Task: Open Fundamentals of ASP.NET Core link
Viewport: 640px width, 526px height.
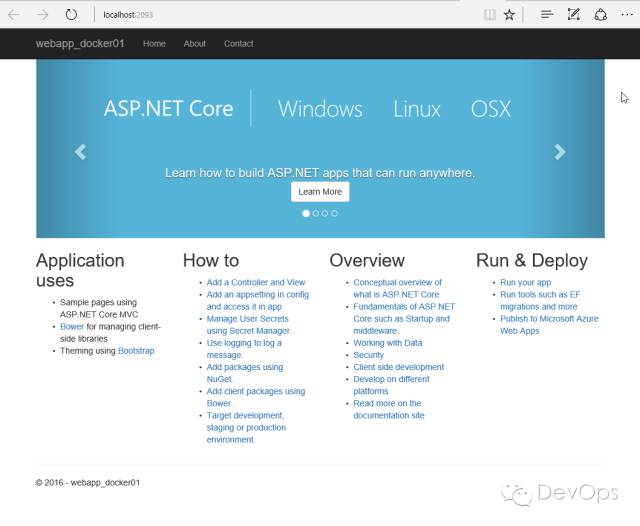Action: click(404, 319)
